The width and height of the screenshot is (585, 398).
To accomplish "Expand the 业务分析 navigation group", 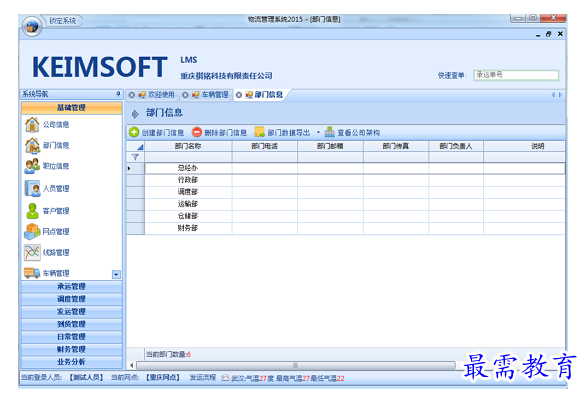I will coord(72,362).
